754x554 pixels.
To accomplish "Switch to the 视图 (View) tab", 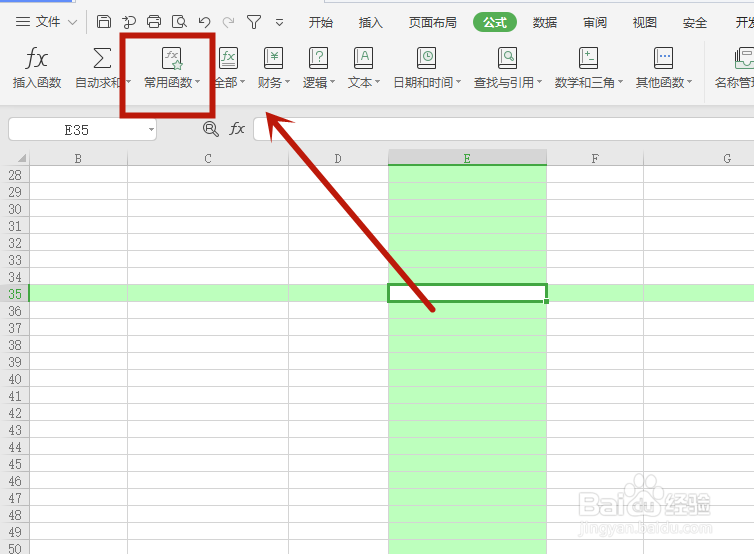I will [x=645, y=22].
